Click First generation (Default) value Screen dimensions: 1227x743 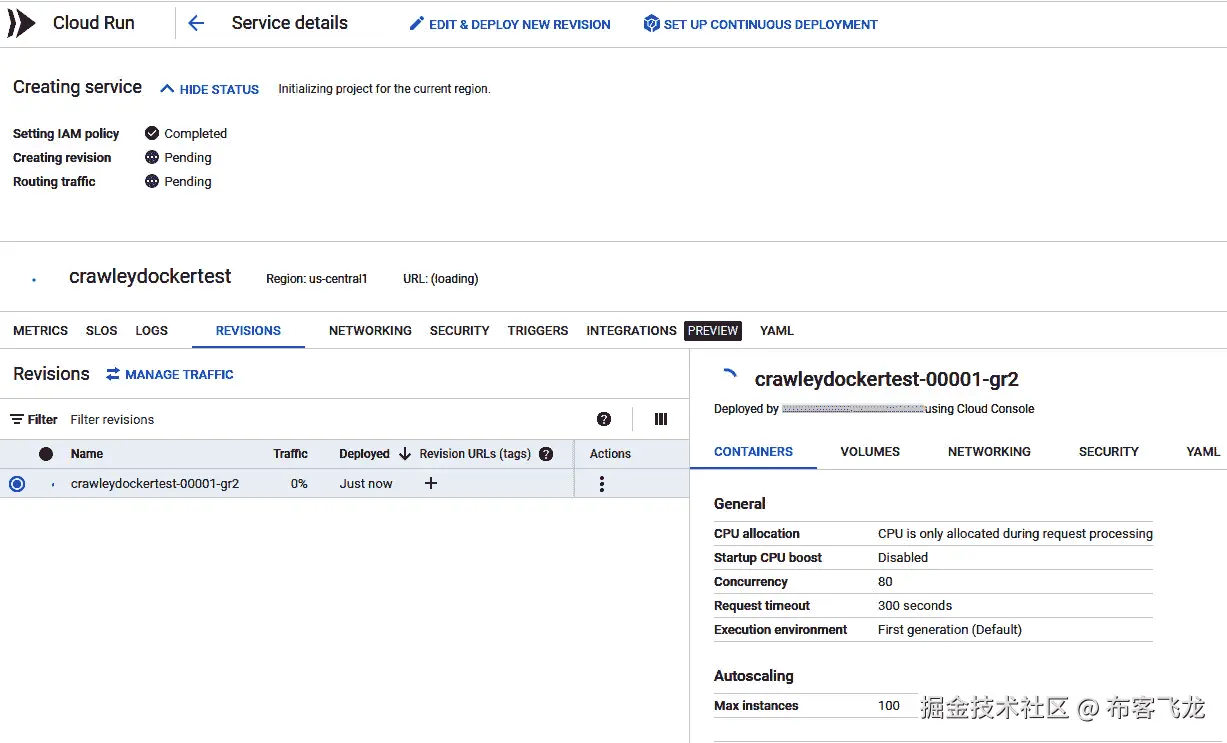tap(950, 629)
